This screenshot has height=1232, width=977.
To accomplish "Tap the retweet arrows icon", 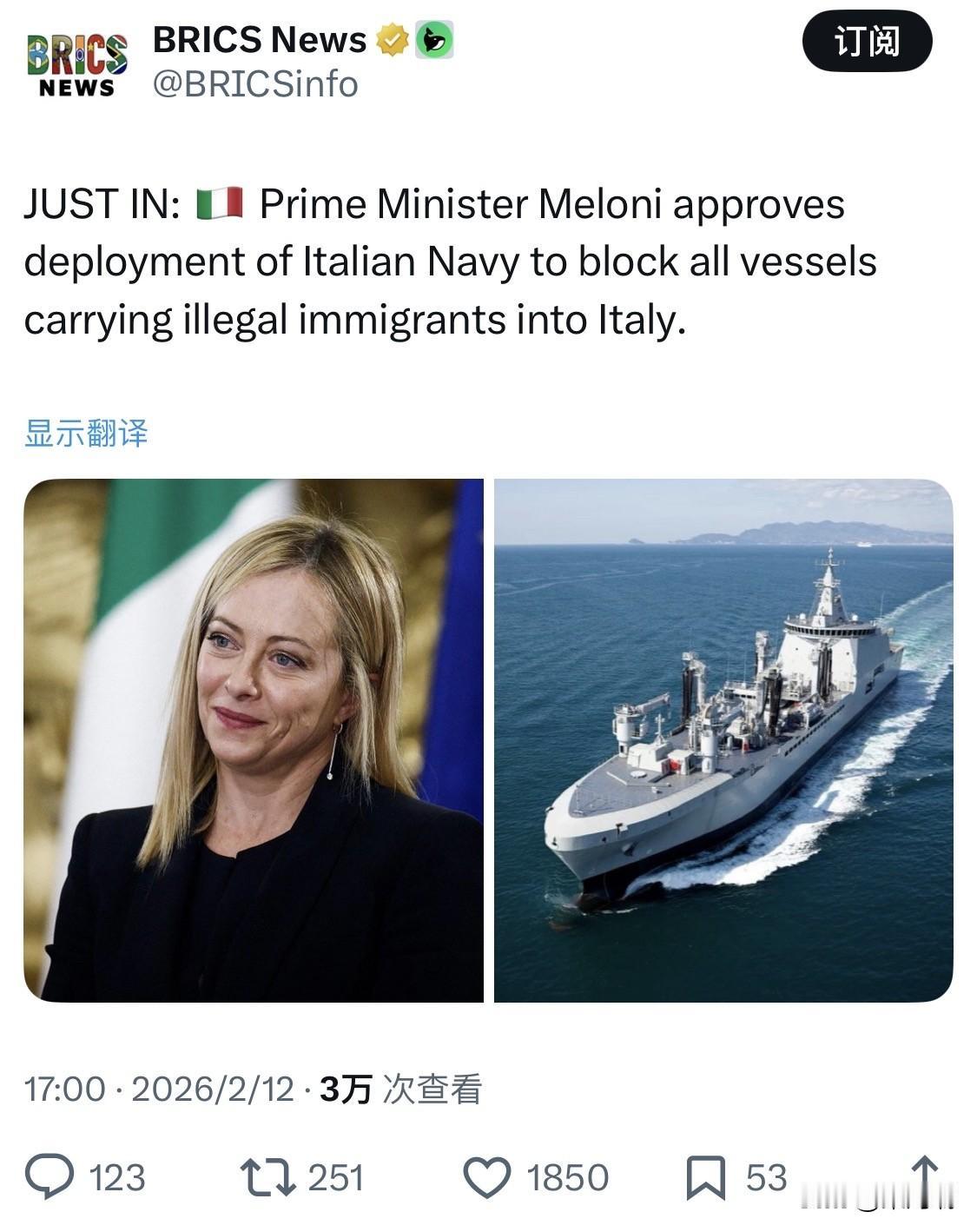I will click(267, 1178).
